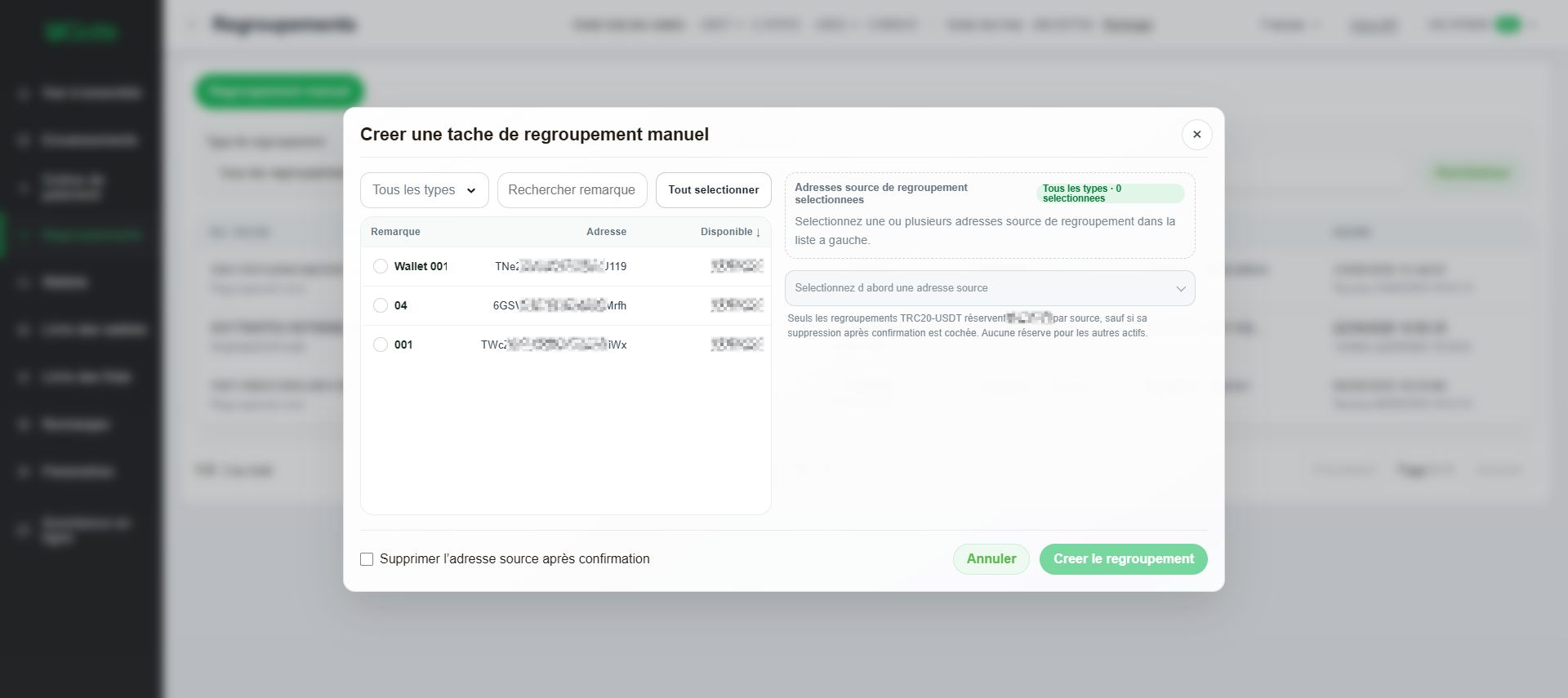
Task: Click the Tous les types · 0 selectionnees badge
Action: (x=1110, y=193)
